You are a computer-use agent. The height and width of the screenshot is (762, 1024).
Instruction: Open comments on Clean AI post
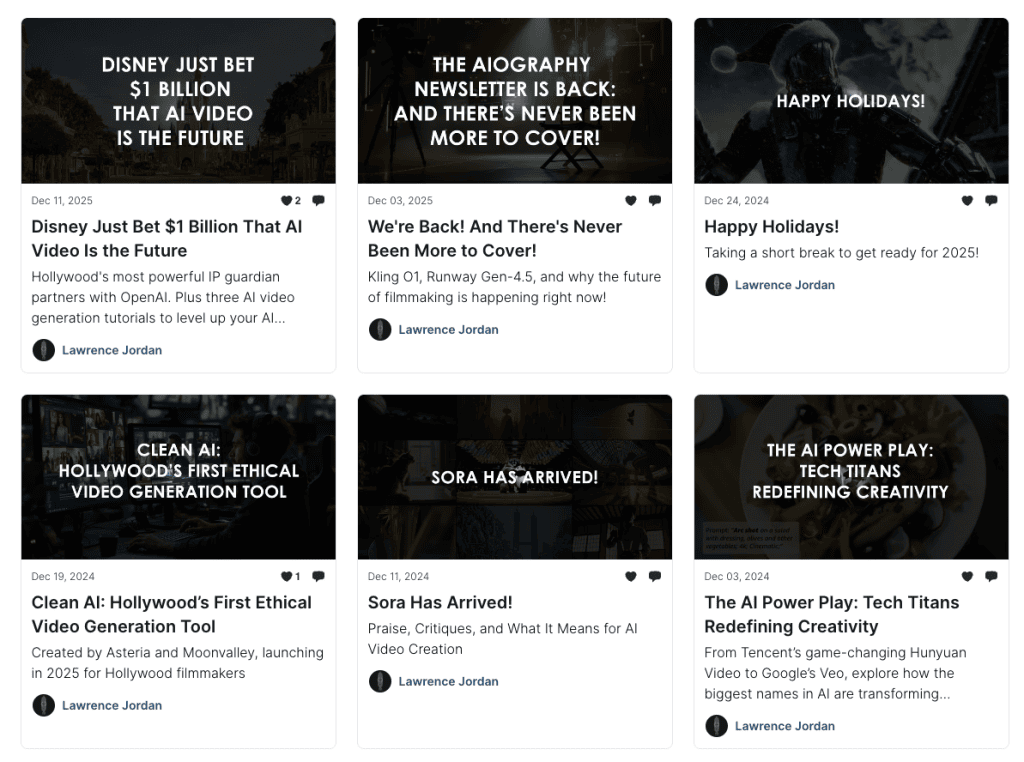(318, 577)
